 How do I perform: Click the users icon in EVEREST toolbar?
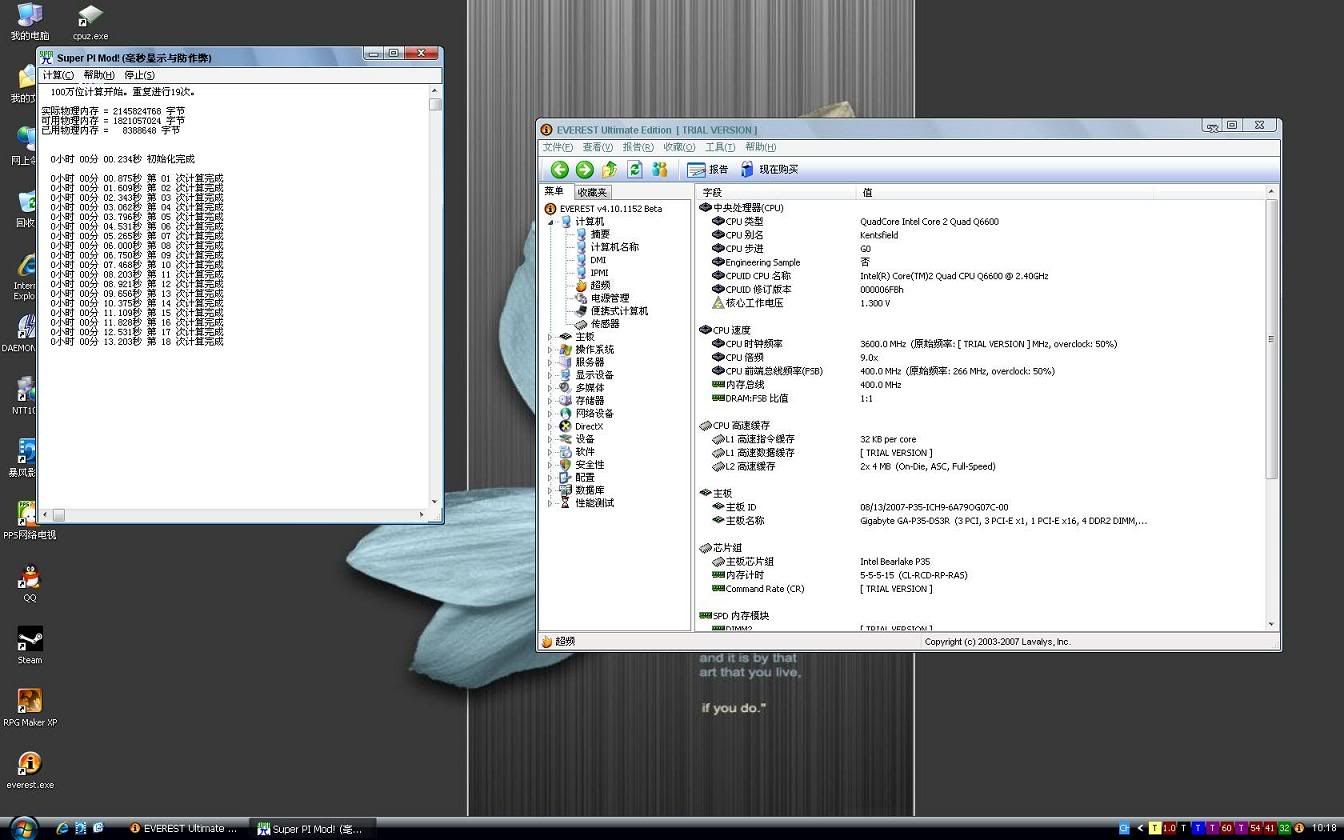[660, 170]
